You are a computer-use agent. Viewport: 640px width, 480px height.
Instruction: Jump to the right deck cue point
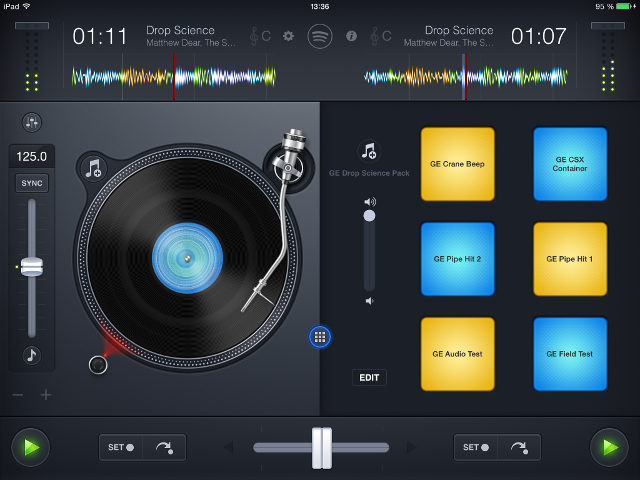click(519, 447)
